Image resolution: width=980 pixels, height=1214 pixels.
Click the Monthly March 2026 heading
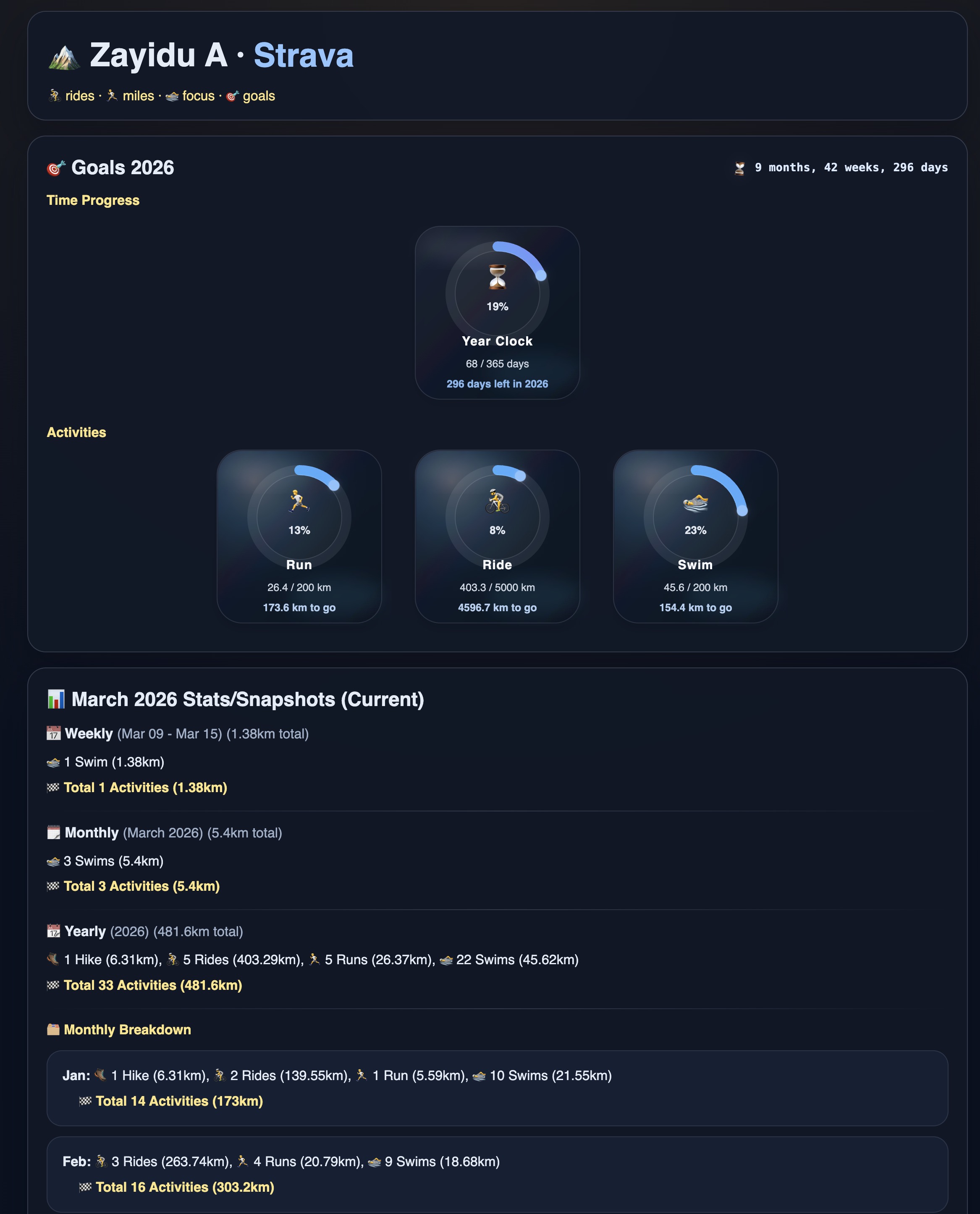tap(173, 833)
